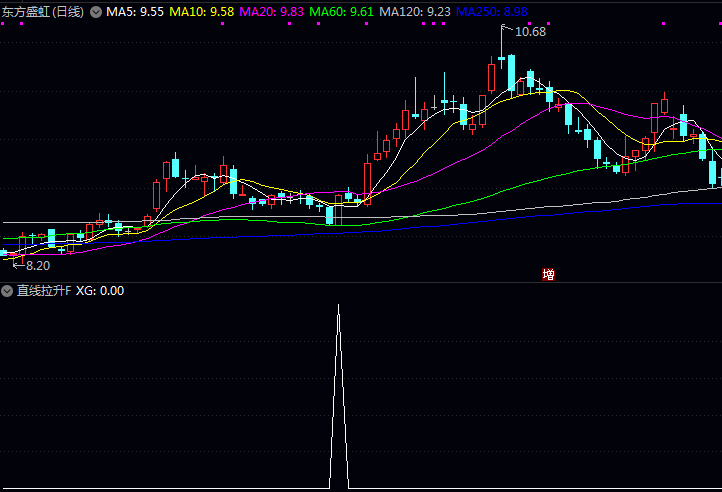
Task: Expand the 直线拉升F indicator dropdown arrow
Action: click(7, 291)
